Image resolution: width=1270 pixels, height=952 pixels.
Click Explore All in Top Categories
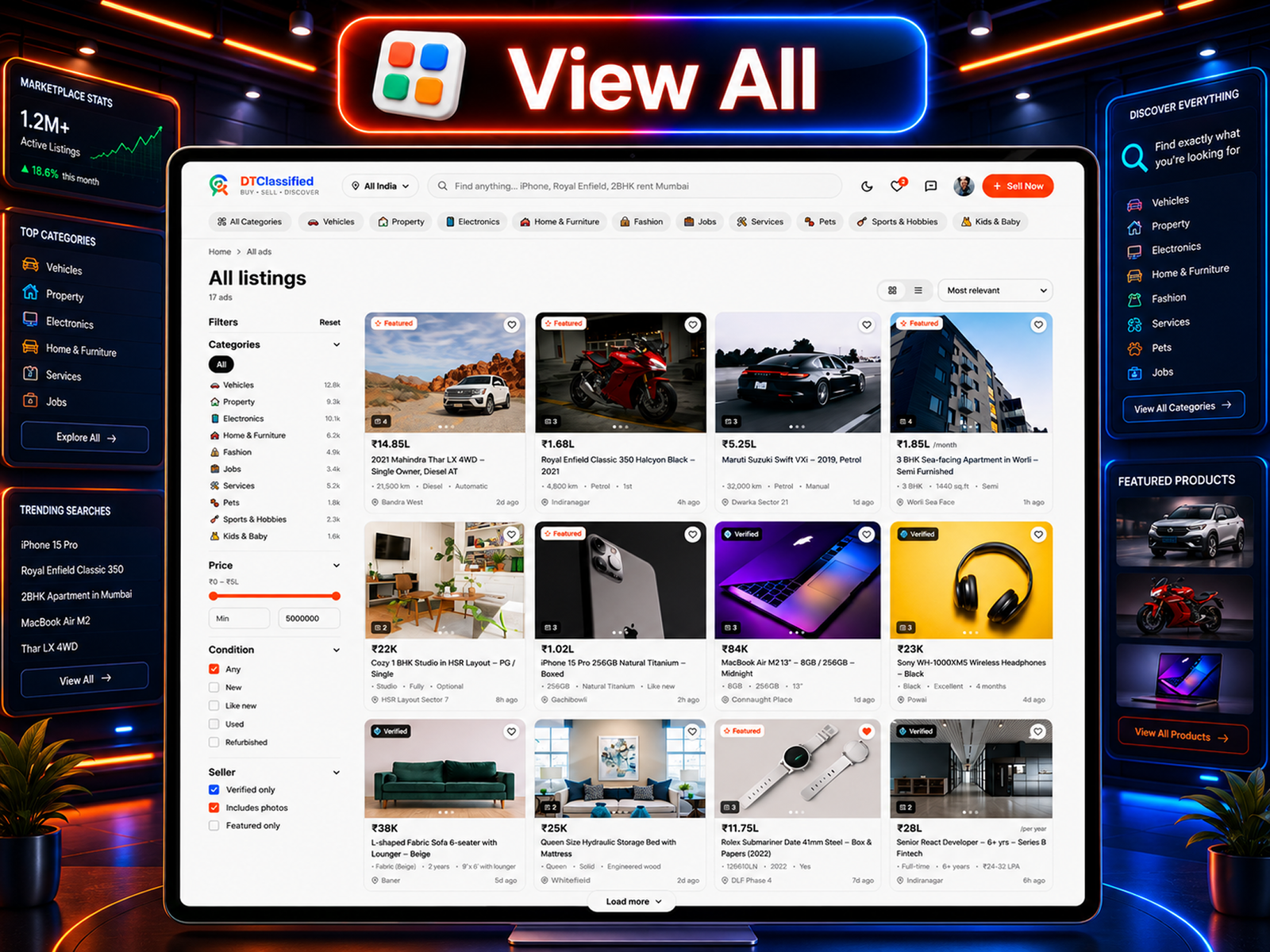[85, 438]
